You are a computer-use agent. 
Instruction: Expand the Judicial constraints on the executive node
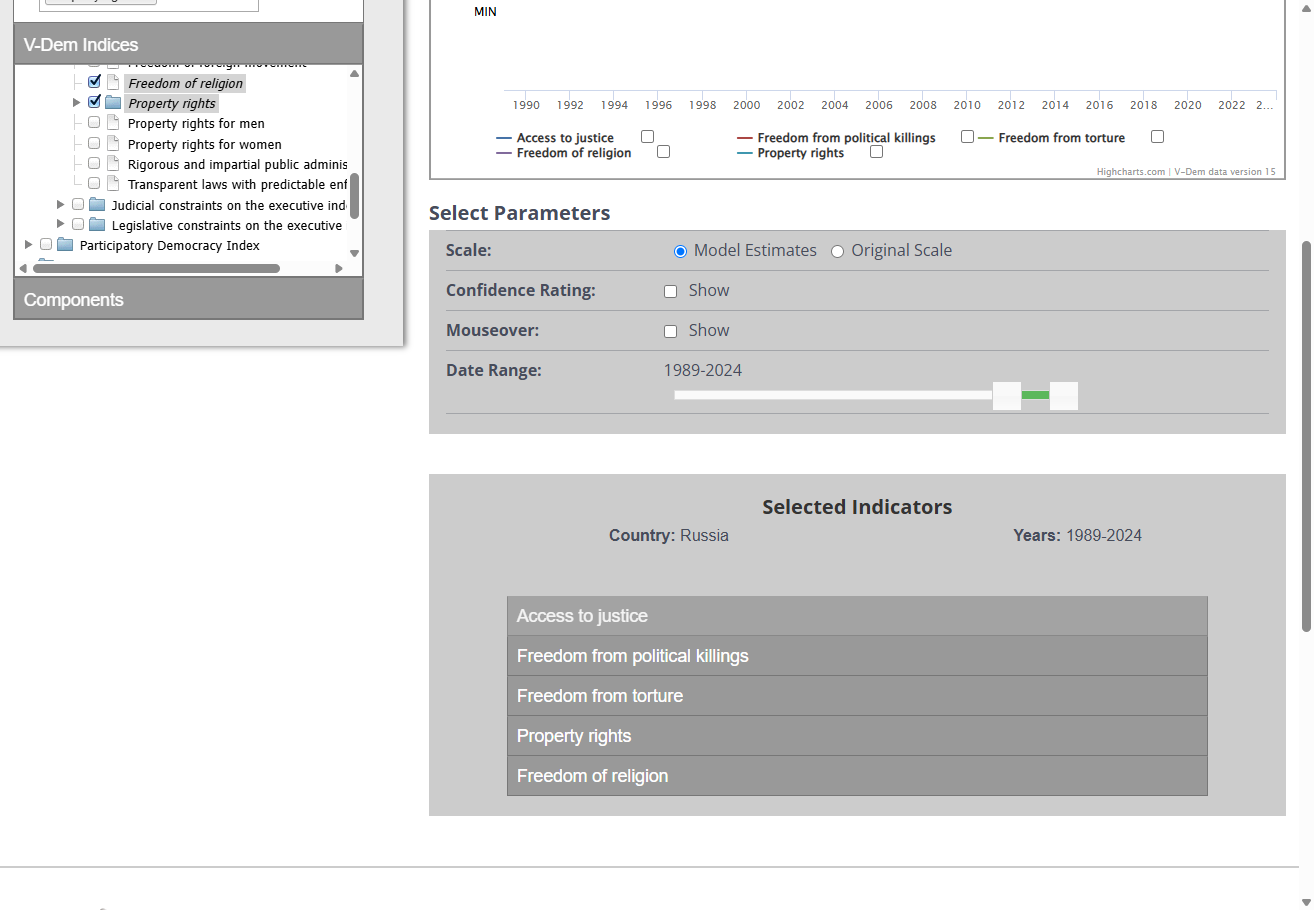tap(61, 205)
